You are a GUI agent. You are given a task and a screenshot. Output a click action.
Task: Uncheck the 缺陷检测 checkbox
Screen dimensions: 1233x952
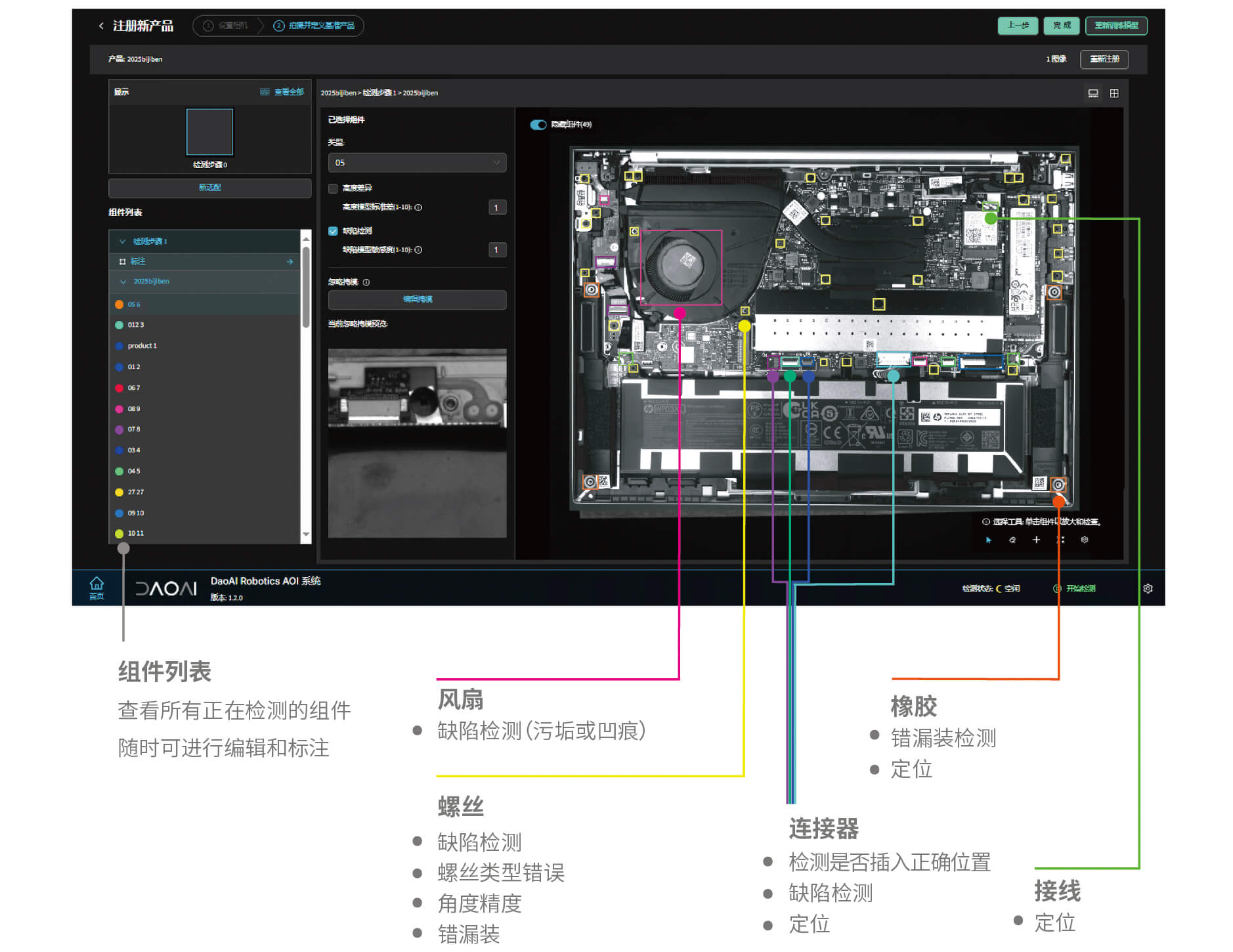pyautogui.click(x=334, y=231)
